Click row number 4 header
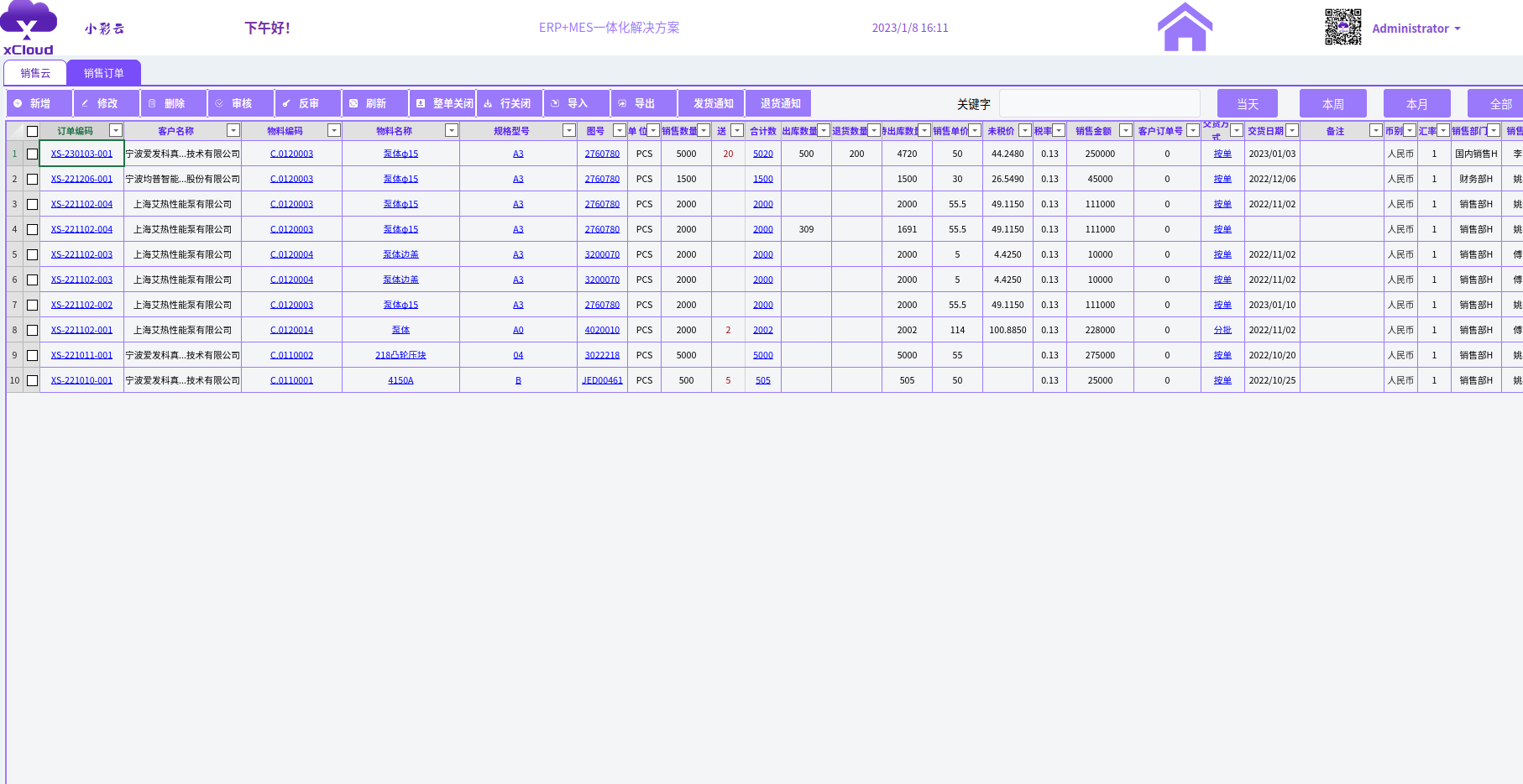1523x784 pixels. click(14, 229)
